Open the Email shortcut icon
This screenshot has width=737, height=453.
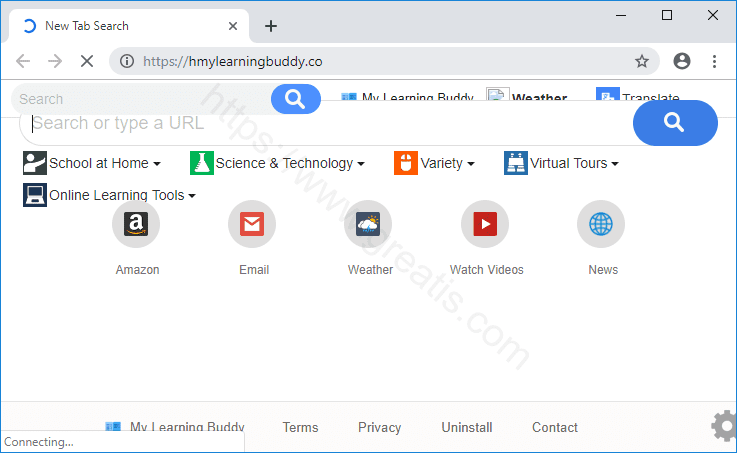coord(252,224)
